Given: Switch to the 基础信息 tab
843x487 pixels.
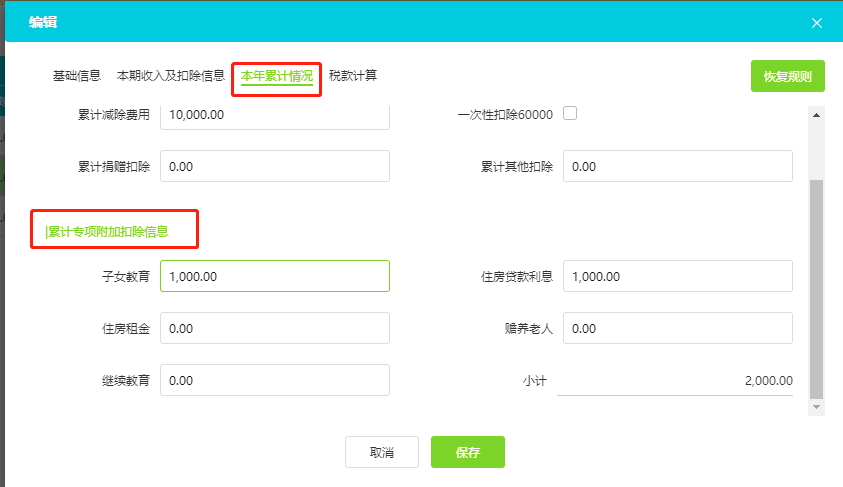Looking at the screenshot, I should click(77, 75).
